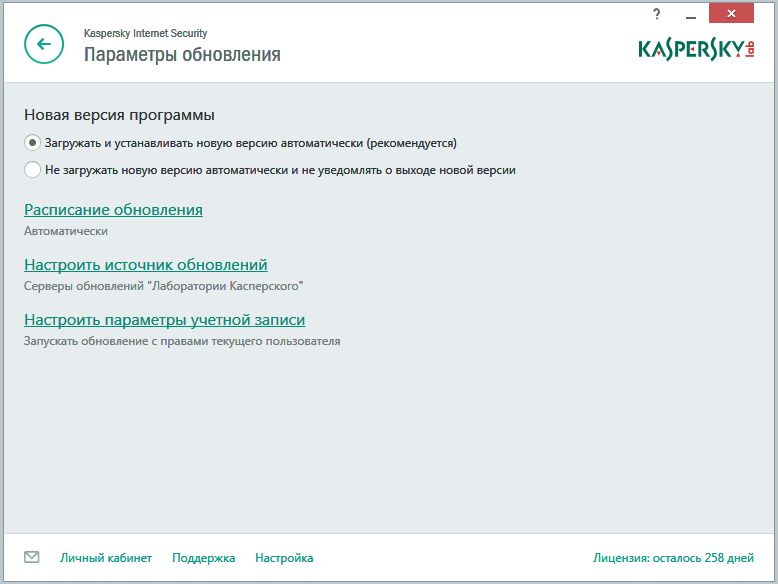
Task: Minimize the Kaspersky window
Action: (691, 15)
